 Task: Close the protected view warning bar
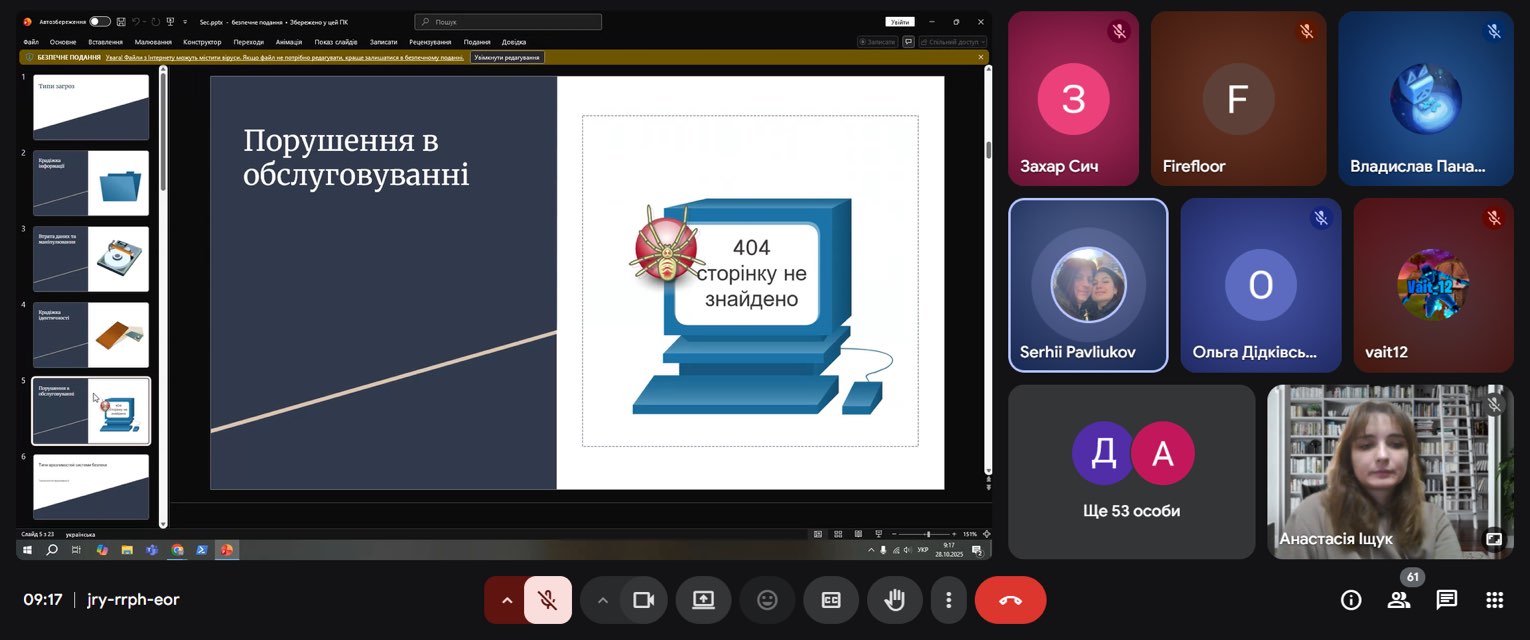(980, 57)
